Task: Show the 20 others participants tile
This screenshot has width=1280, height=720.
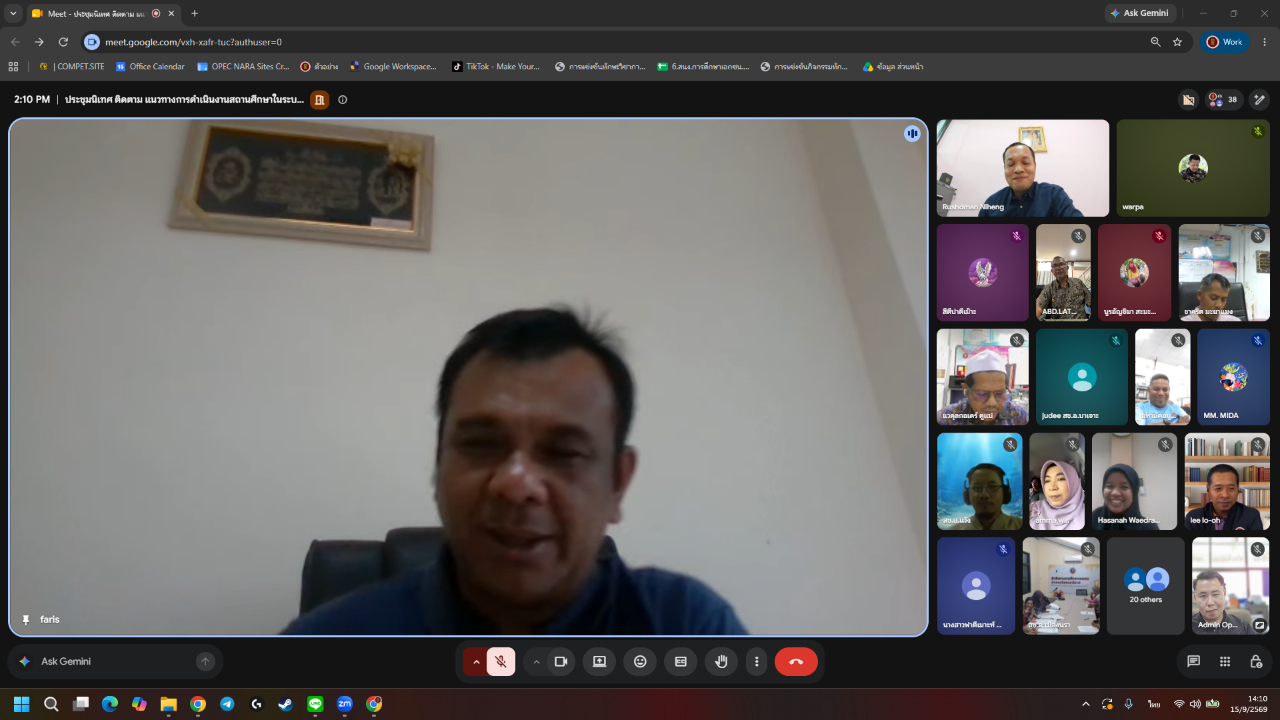Action: tap(1146, 586)
